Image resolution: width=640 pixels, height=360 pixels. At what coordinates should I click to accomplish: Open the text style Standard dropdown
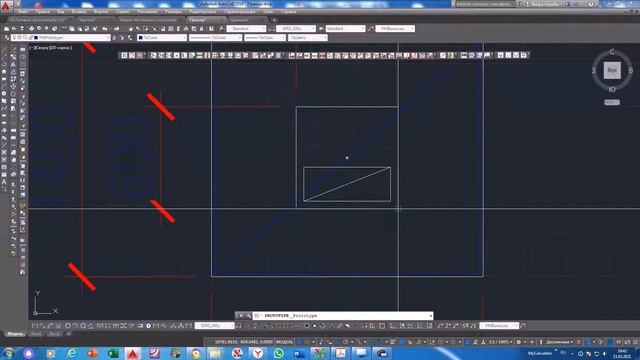[246, 29]
